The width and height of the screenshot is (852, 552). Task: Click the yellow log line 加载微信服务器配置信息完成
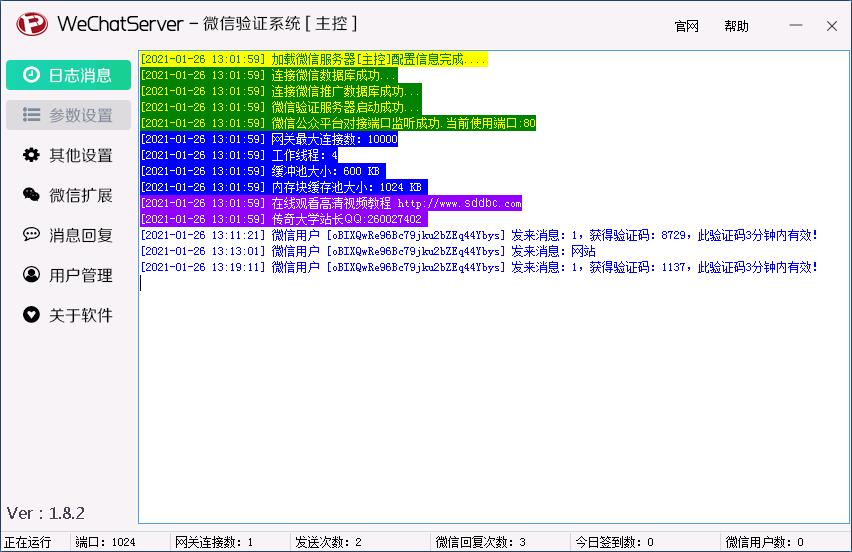[314, 59]
